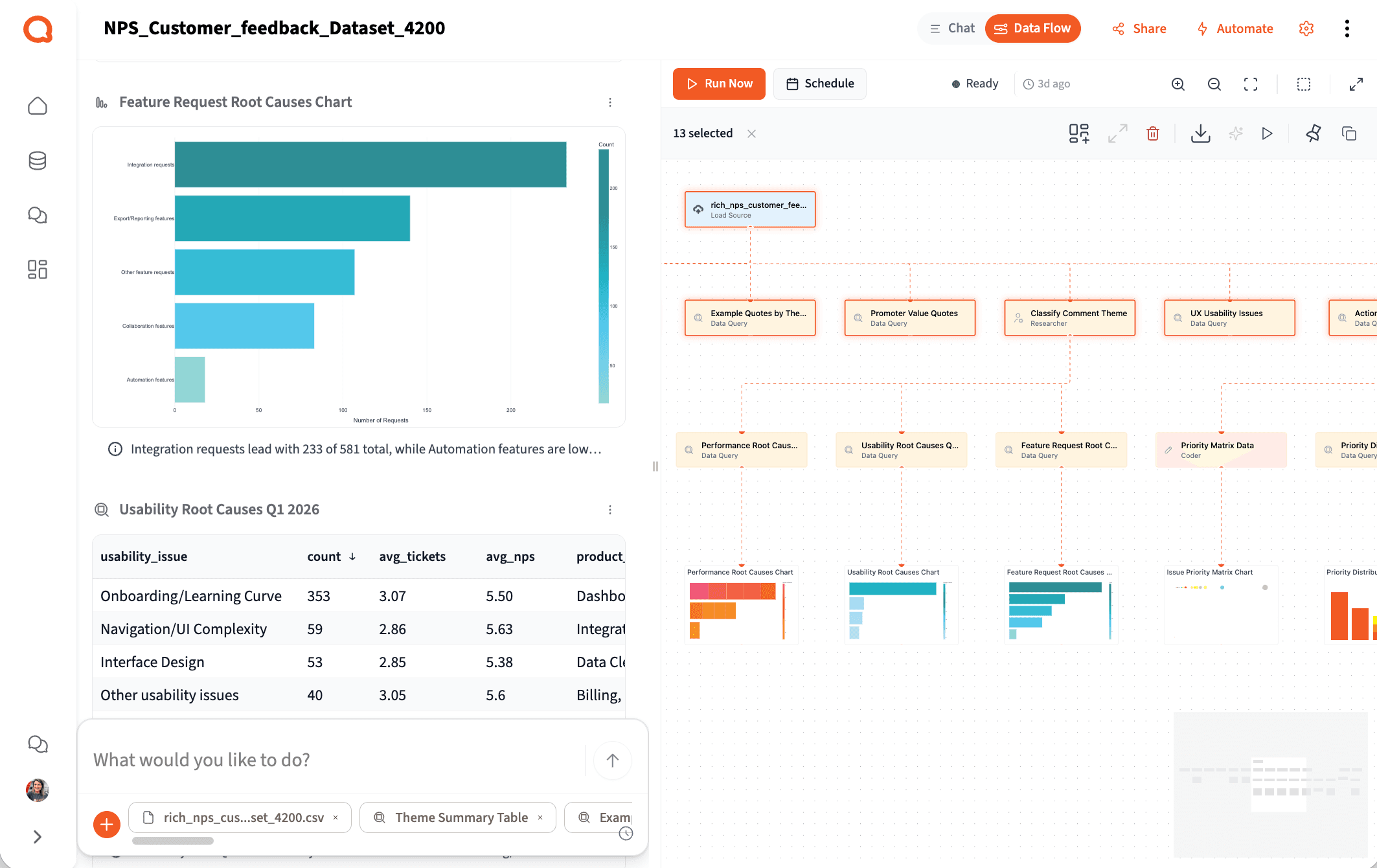The width and height of the screenshot is (1377, 868).
Task: Expand the collapsed left sidebar chevron
Action: [37, 837]
